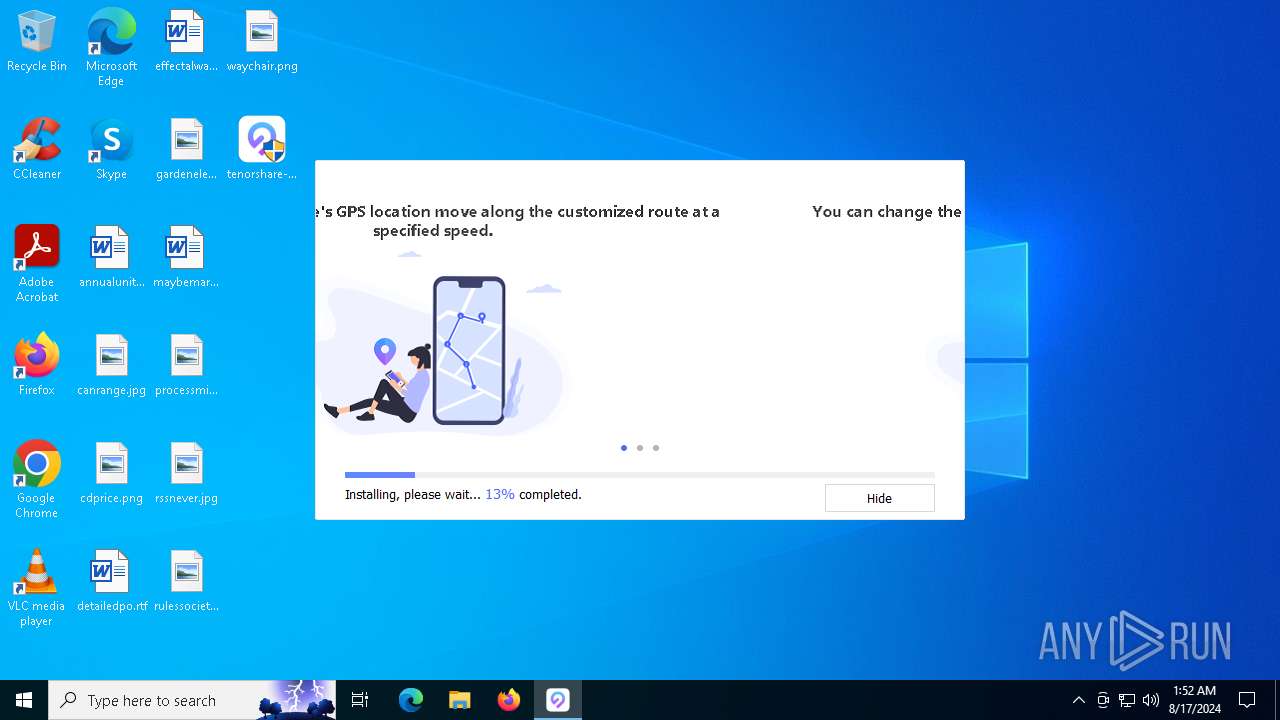Open VLC media player desktop shortcut
The height and width of the screenshot is (720, 1280).
37,588
